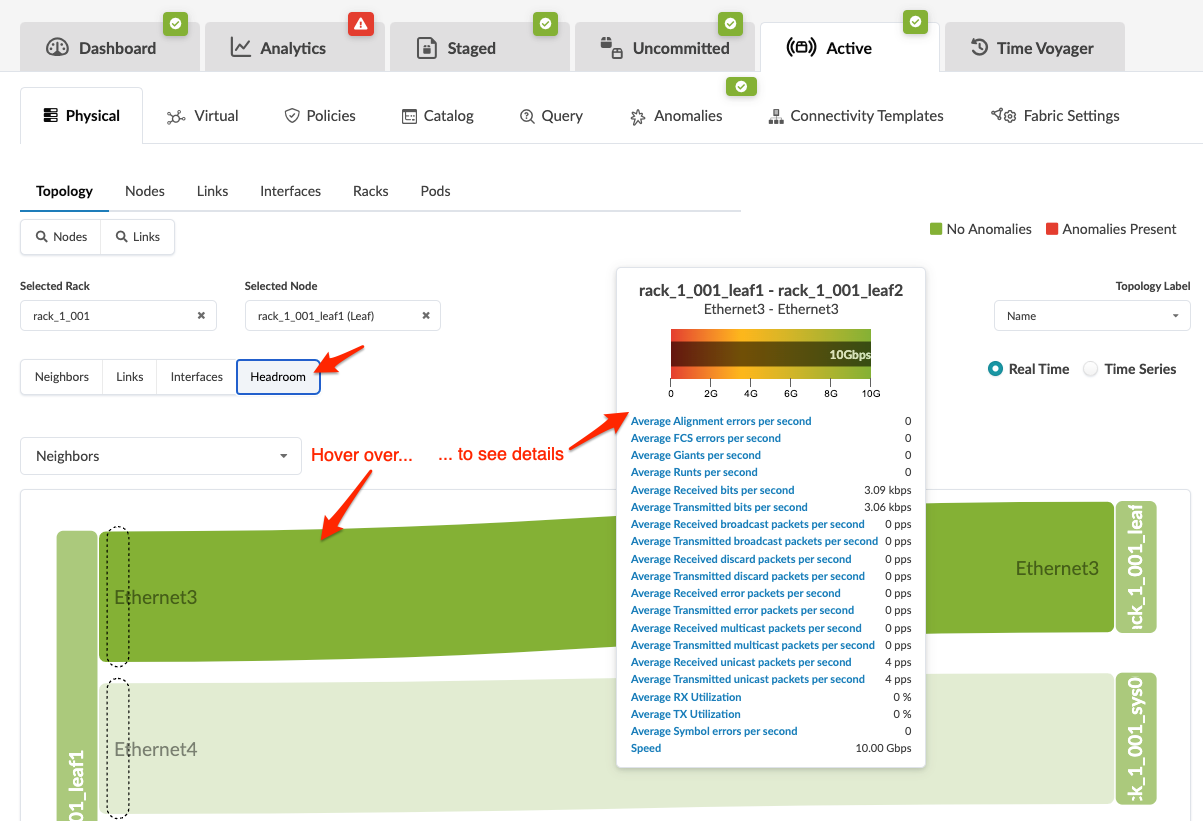Click the green check badge on Active
1203x821 pixels.
(x=915, y=21)
